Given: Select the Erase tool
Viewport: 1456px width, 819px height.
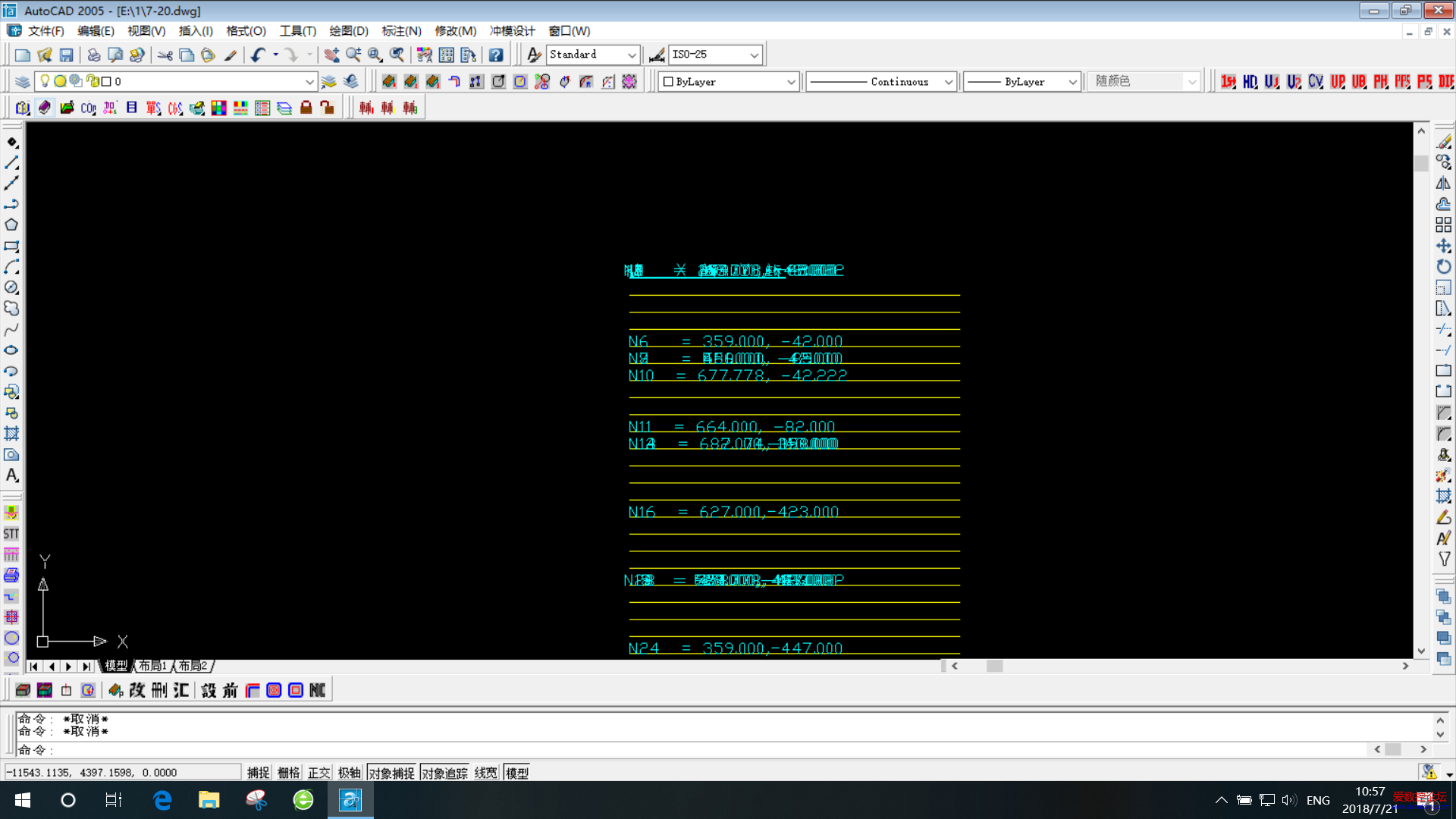Looking at the screenshot, I should point(1443,142).
